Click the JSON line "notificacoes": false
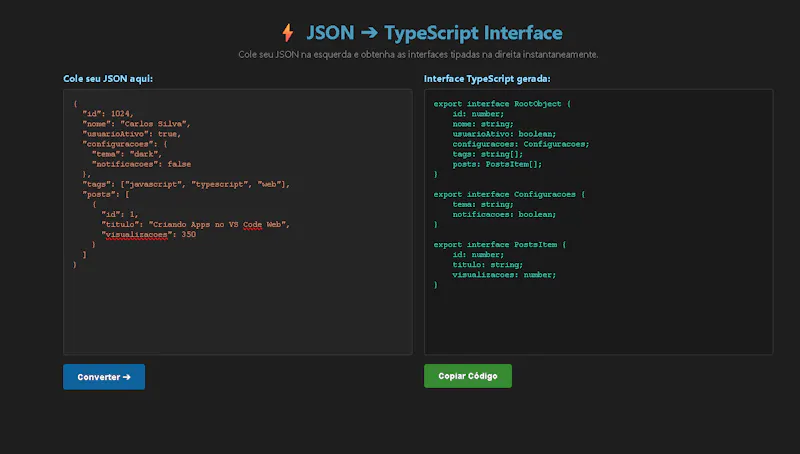Viewport: 800px width, 454px height. coord(141,164)
